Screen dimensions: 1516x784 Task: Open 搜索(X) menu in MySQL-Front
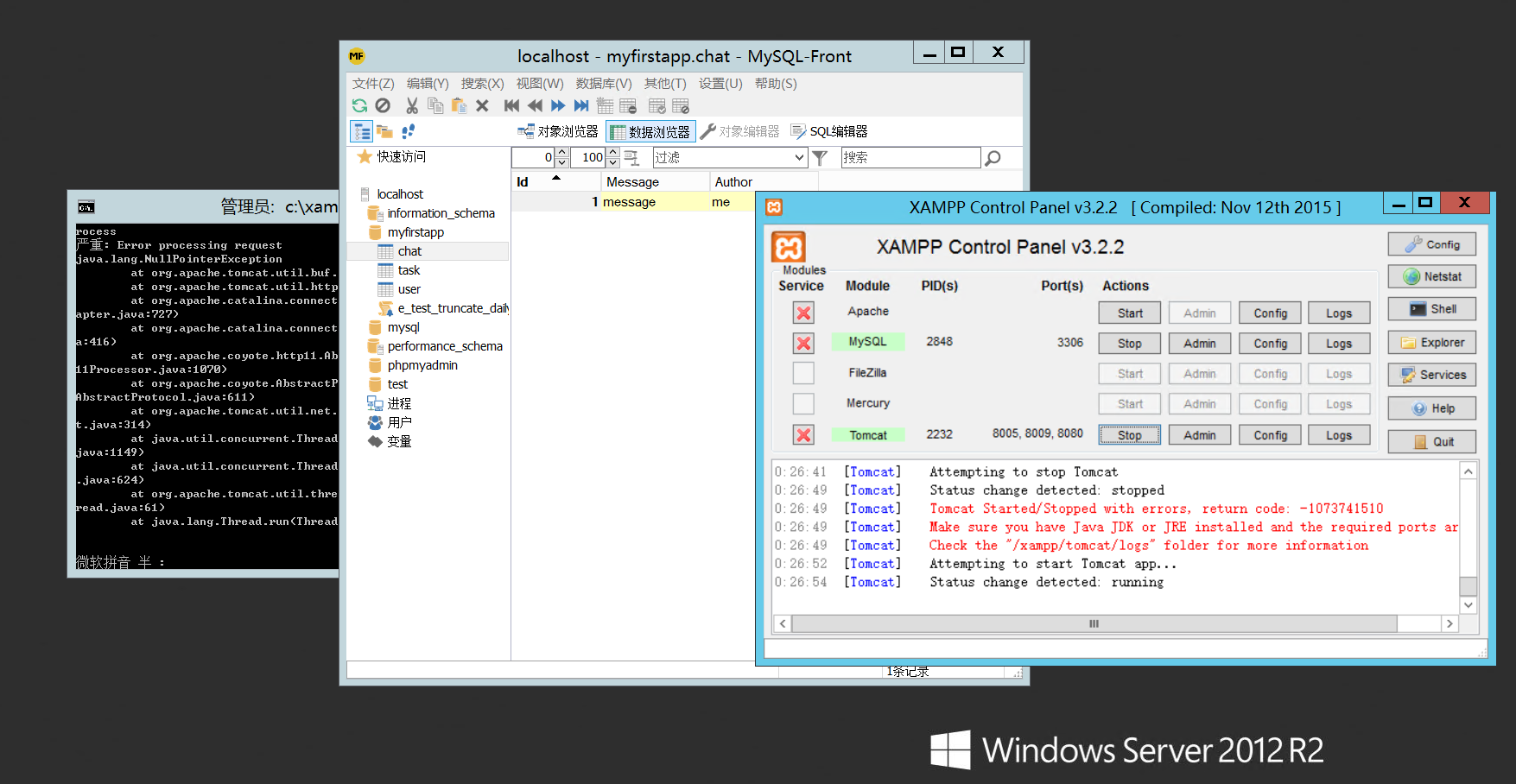(482, 84)
